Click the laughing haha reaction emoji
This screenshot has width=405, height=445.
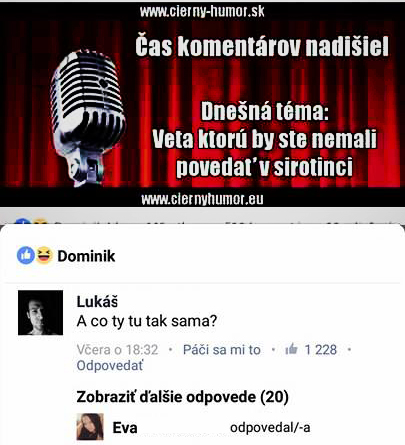pos(44,255)
